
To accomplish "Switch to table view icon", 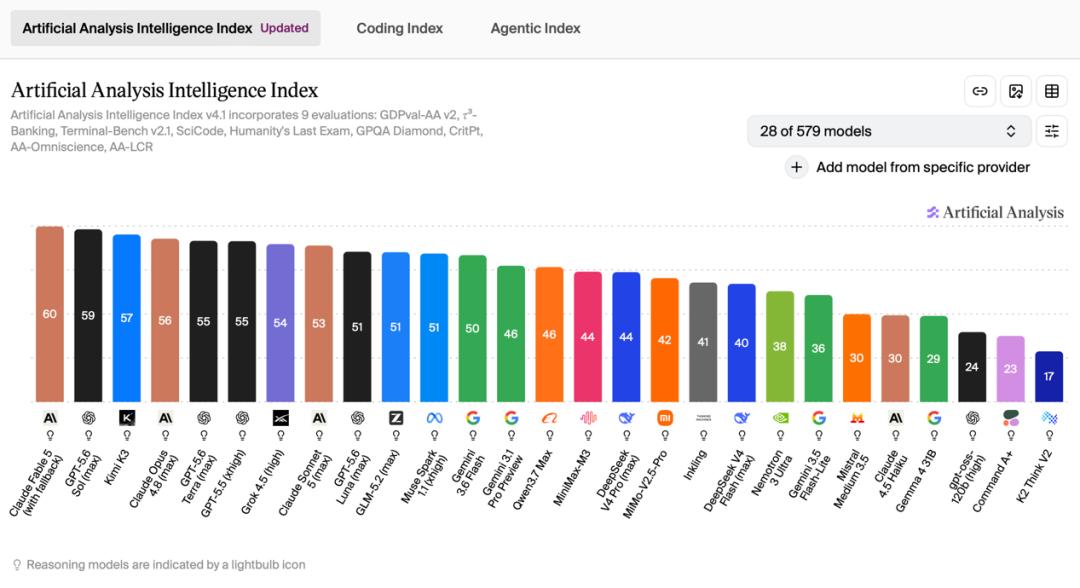I will (1051, 91).
